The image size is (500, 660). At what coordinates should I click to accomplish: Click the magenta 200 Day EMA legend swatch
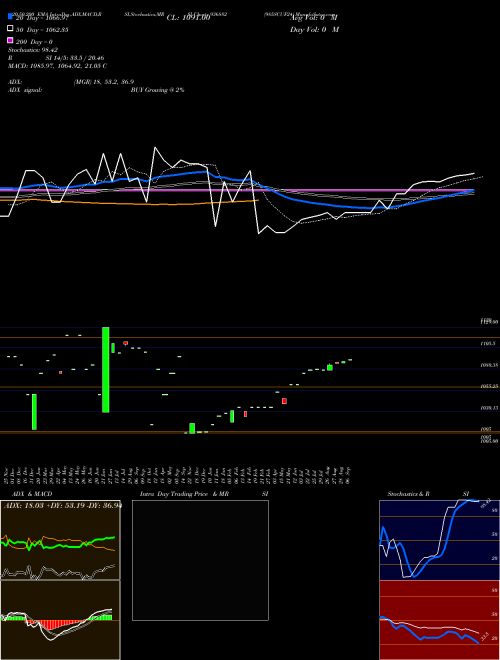(10, 40)
